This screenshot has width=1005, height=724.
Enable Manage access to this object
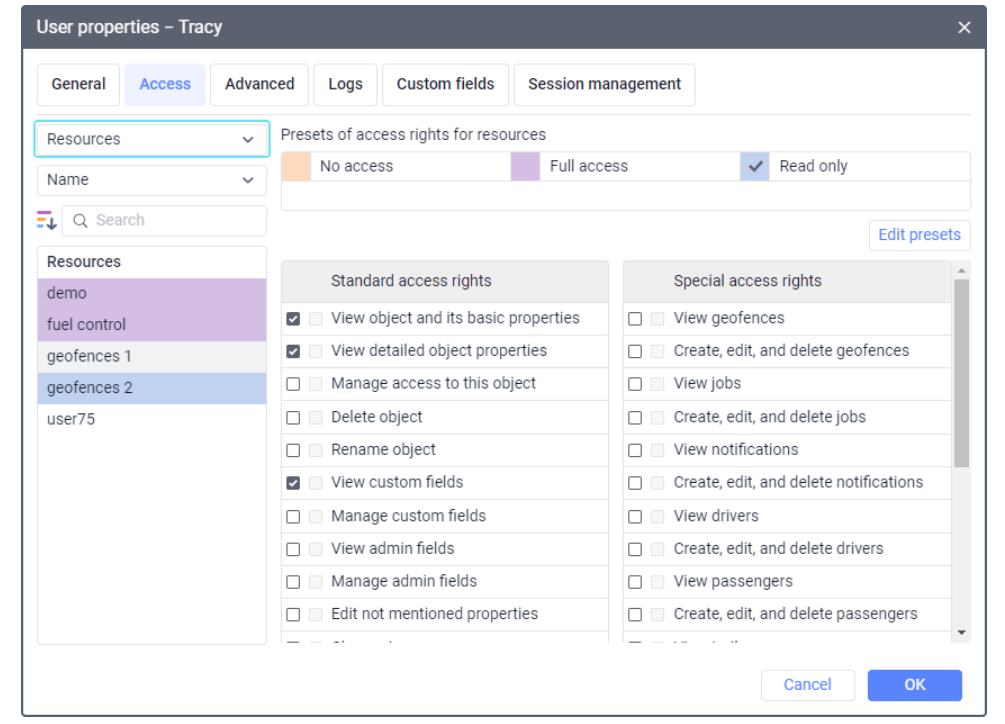tap(293, 384)
